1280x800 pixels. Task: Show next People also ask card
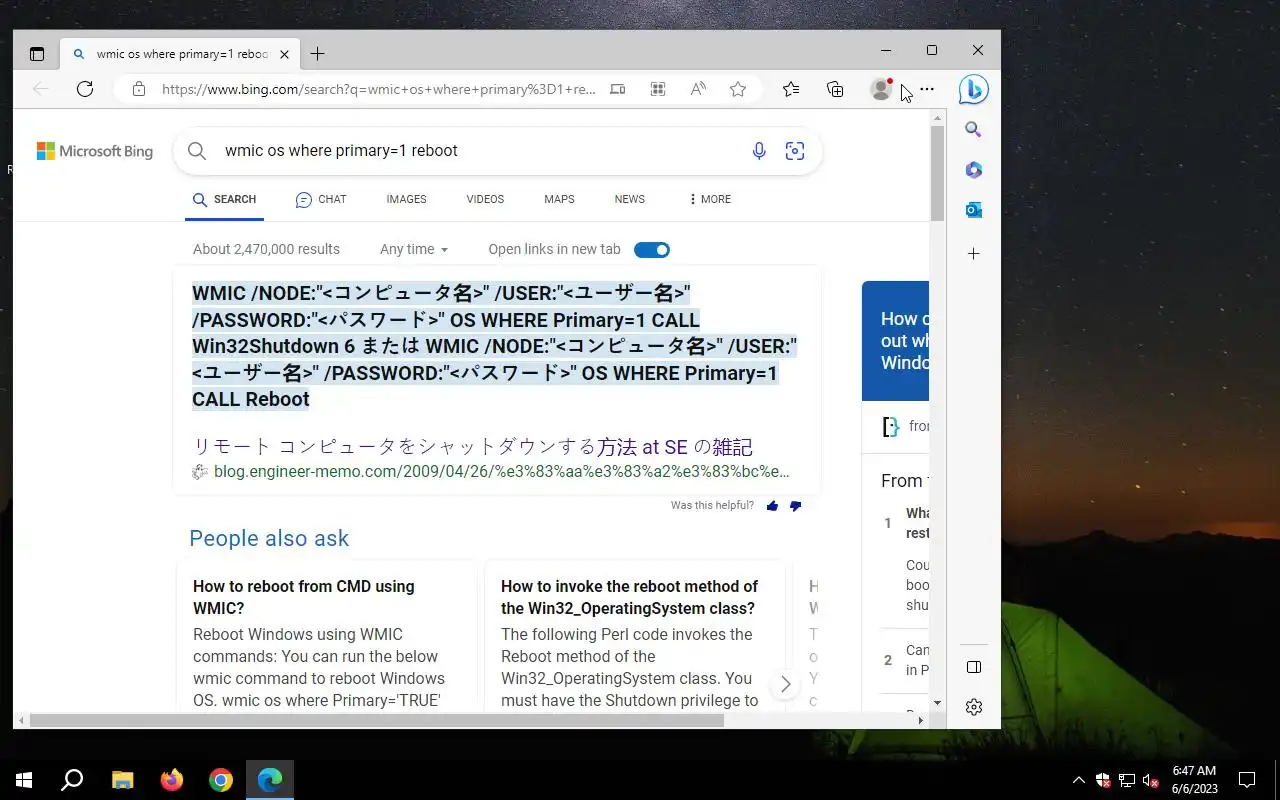[785, 684]
